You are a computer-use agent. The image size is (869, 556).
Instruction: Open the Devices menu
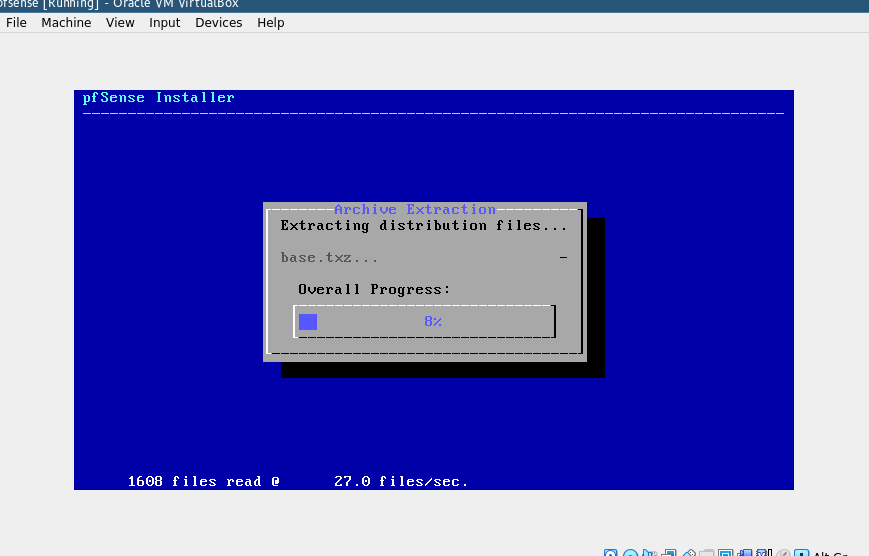218,23
